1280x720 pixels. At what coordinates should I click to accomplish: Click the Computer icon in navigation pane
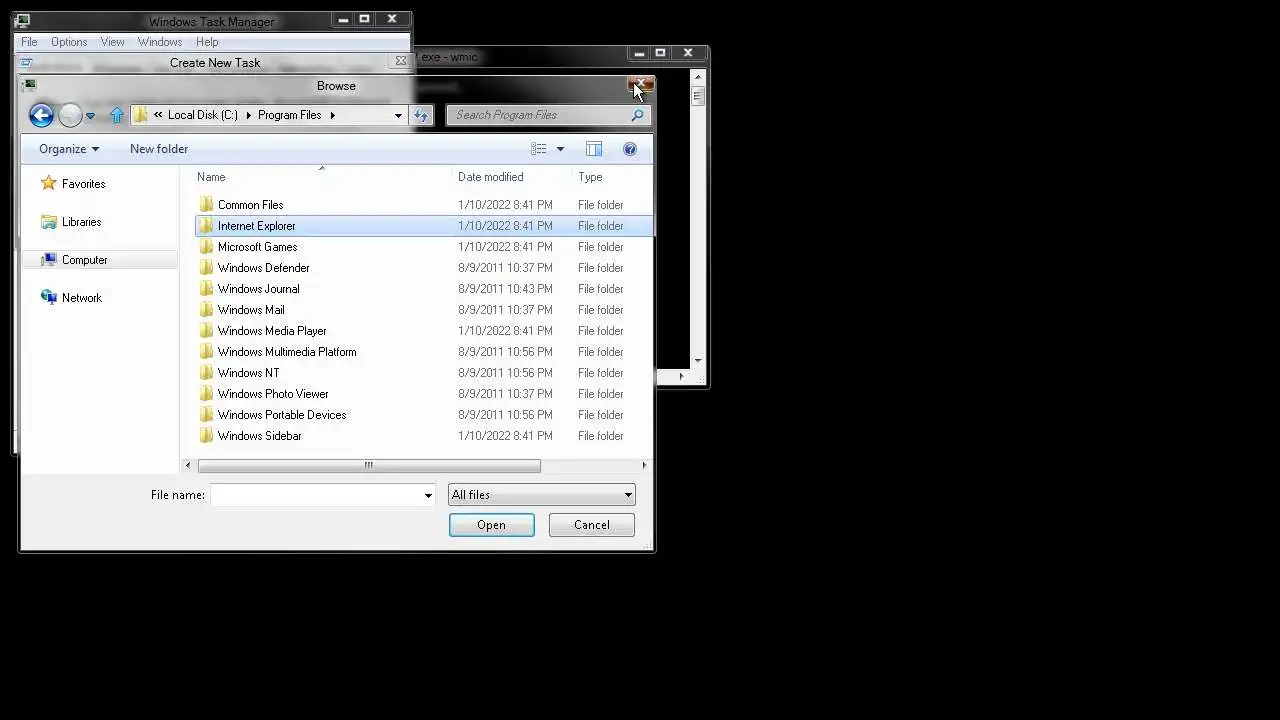tap(48, 259)
